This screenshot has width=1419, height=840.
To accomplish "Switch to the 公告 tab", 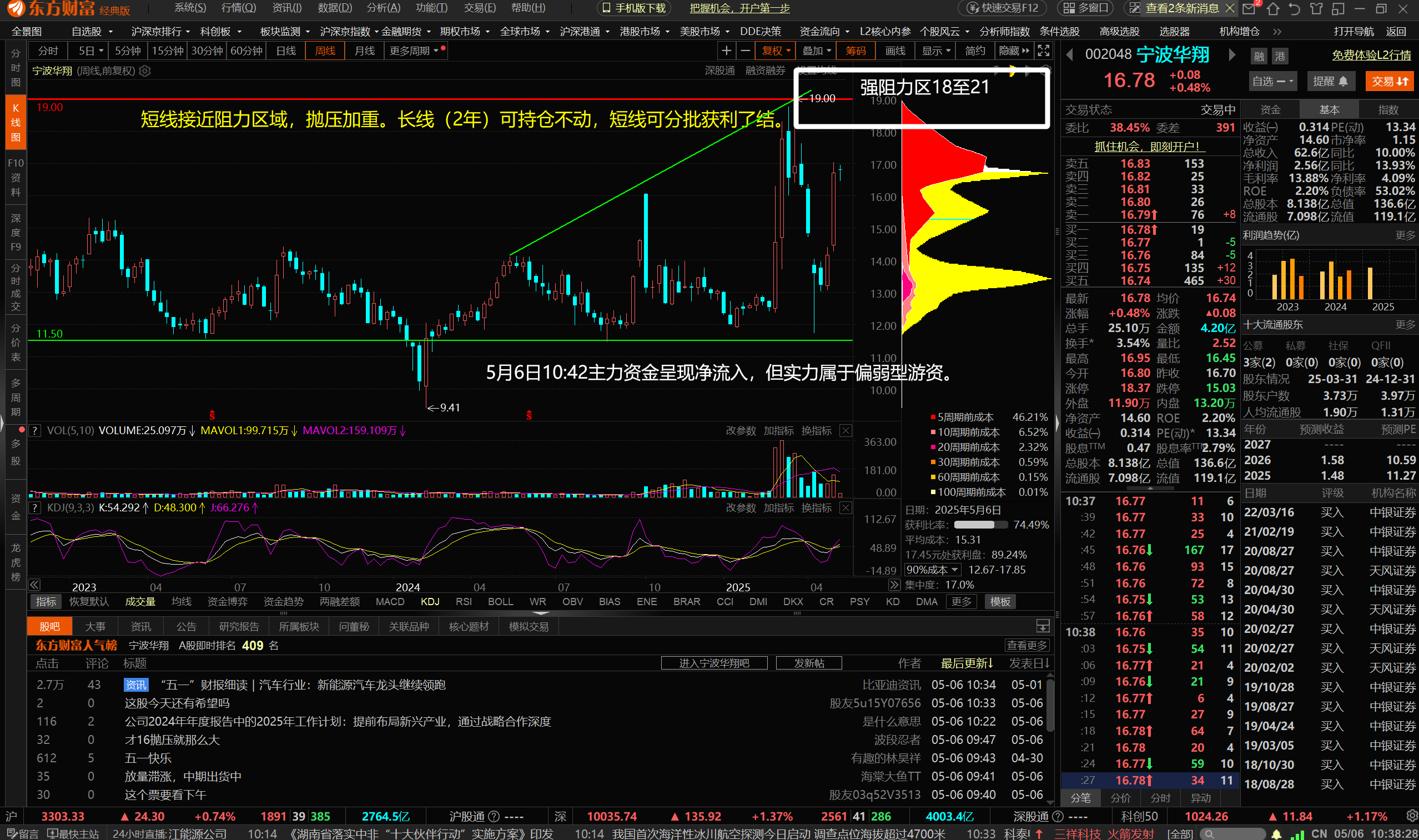I will [x=185, y=627].
